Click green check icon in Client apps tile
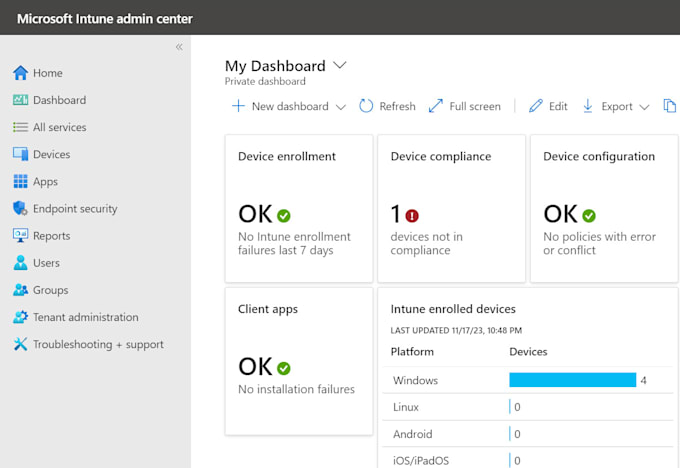 point(284,368)
